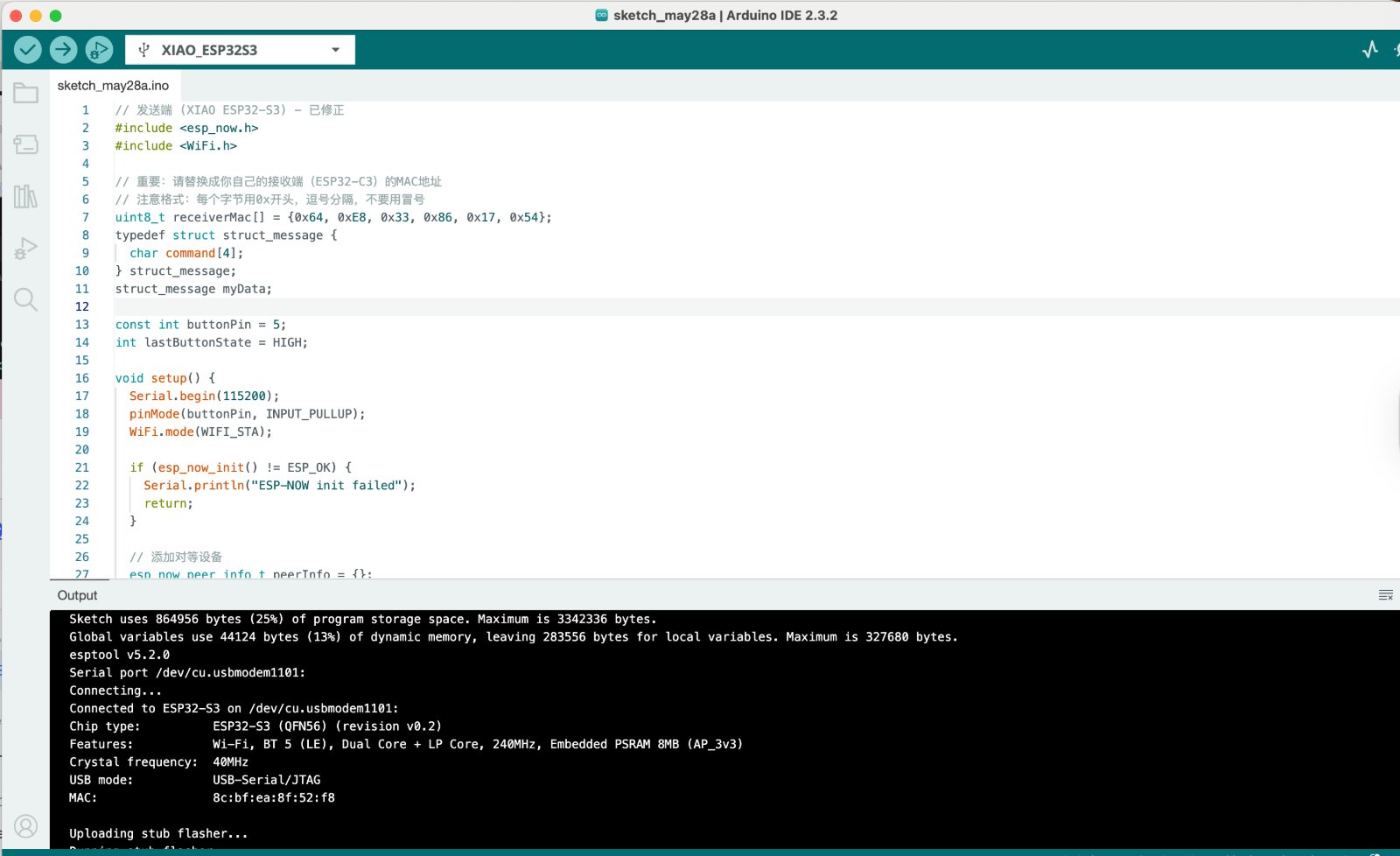Image resolution: width=1400 pixels, height=856 pixels.
Task: Click 'const int buttonPin = 5;' line
Action: pos(200,324)
